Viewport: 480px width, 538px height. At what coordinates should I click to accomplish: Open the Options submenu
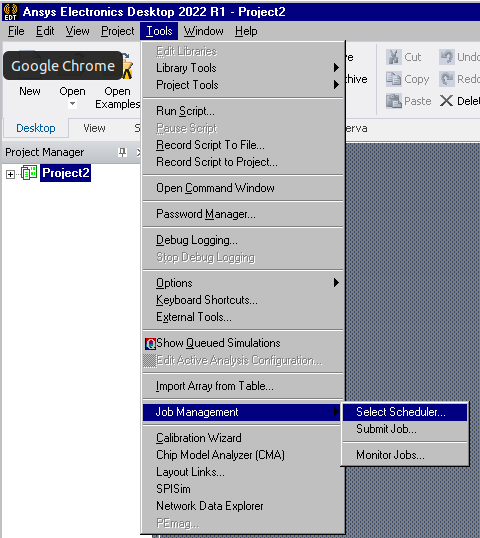pos(243,283)
